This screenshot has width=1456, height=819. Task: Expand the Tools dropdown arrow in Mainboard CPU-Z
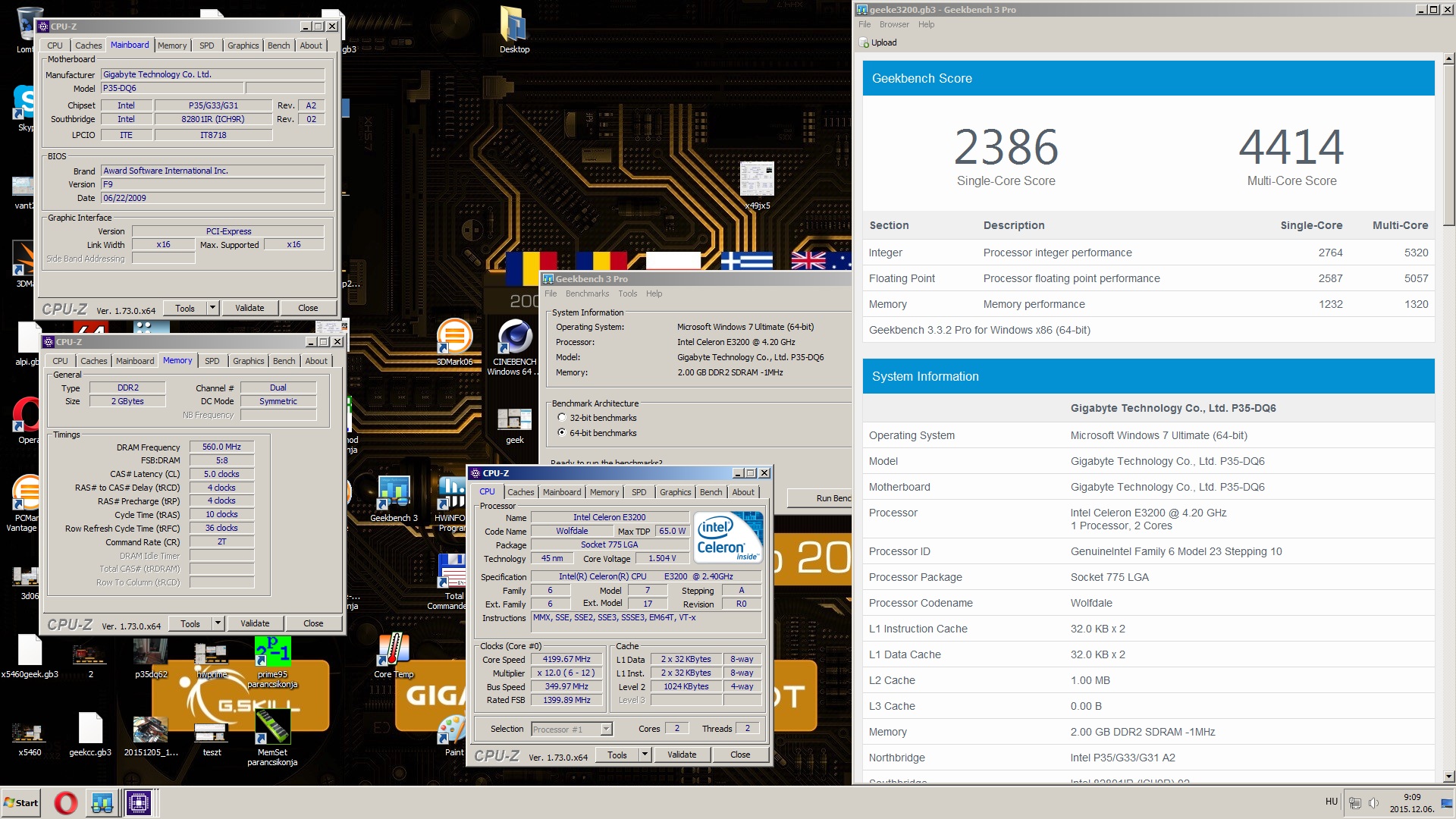click(213, 308)
